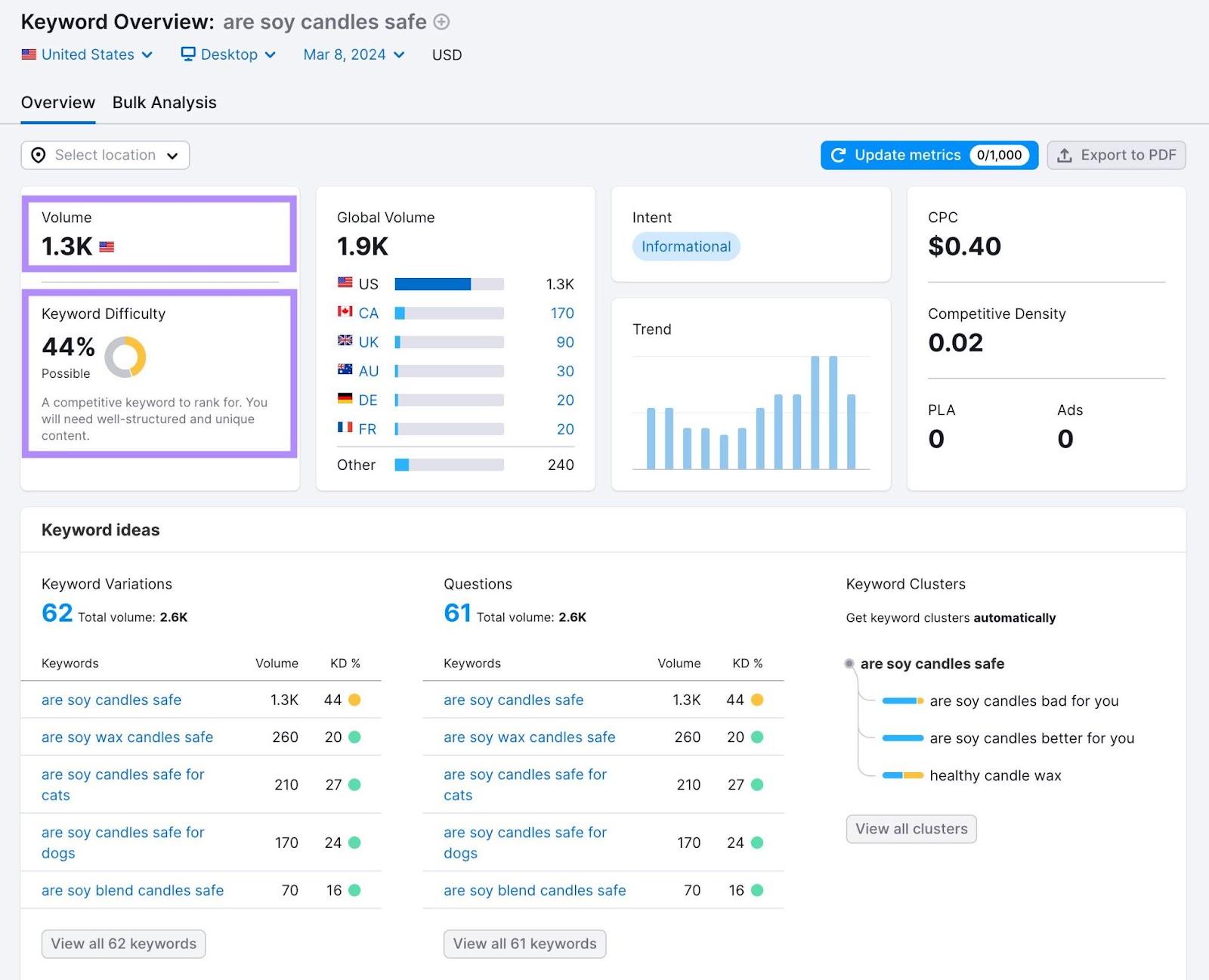Open the Desktop device dropdown

(228, 54)
